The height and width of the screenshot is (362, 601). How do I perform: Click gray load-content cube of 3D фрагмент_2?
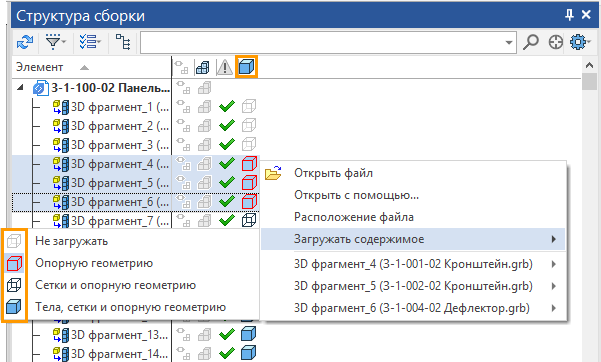[x=249, y=125]
